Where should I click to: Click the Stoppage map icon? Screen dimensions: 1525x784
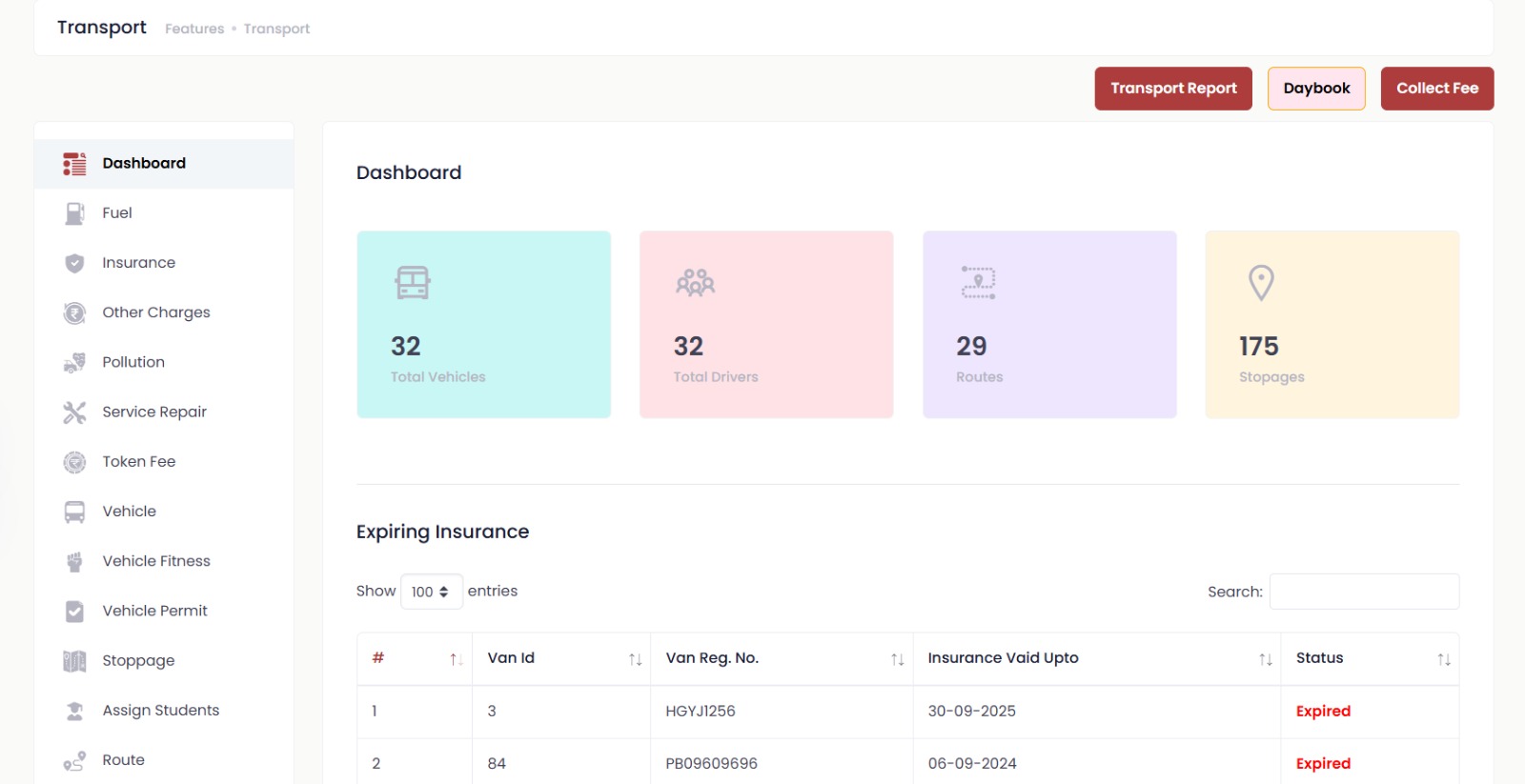point(74,661)
